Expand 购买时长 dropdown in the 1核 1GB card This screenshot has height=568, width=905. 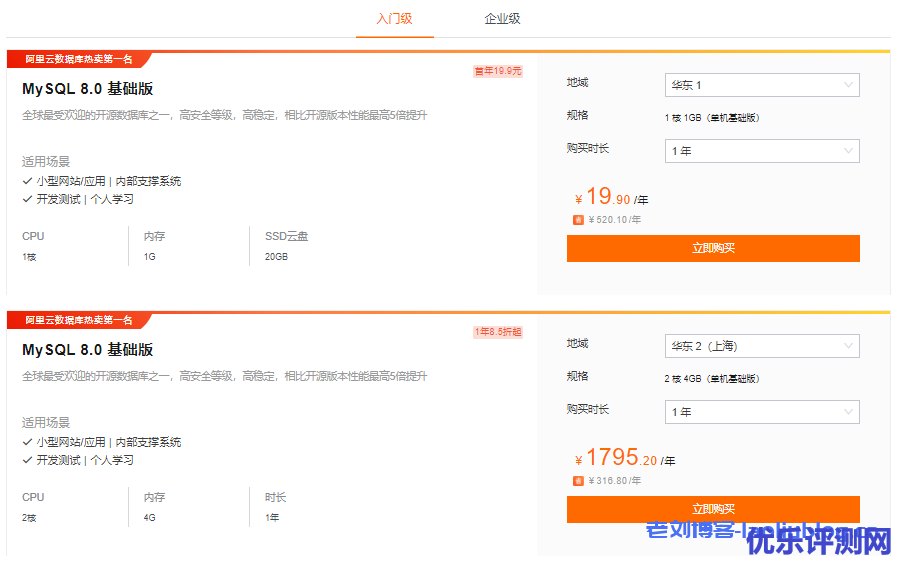pos(762,151)
